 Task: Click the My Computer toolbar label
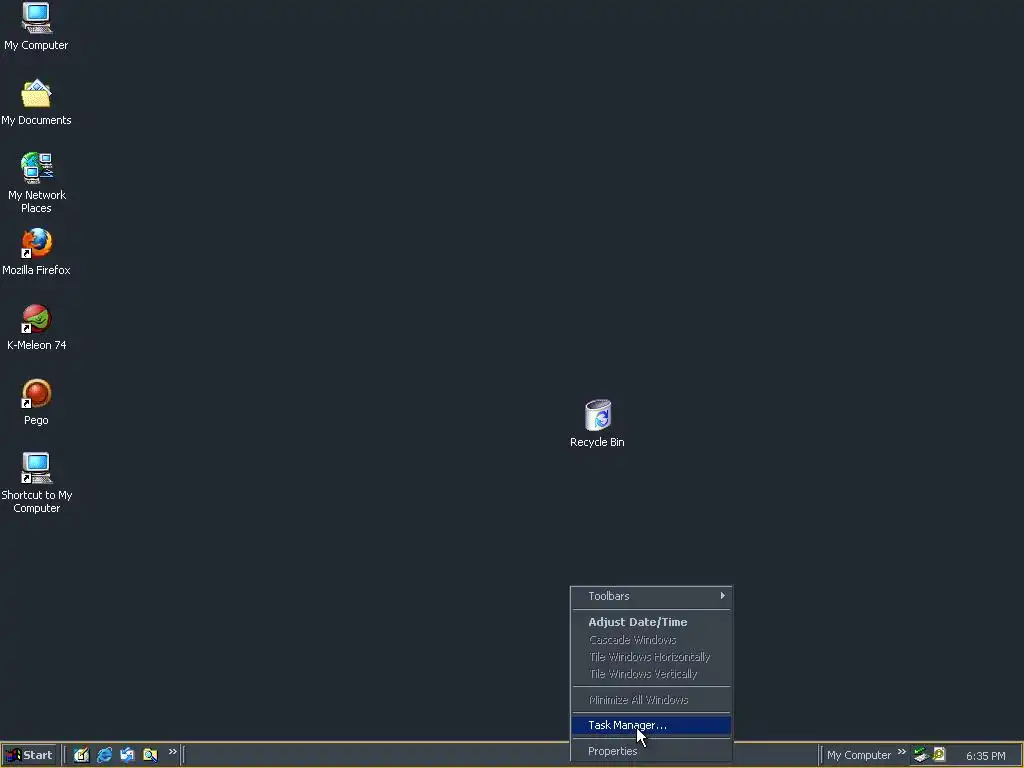click(859, 755)
